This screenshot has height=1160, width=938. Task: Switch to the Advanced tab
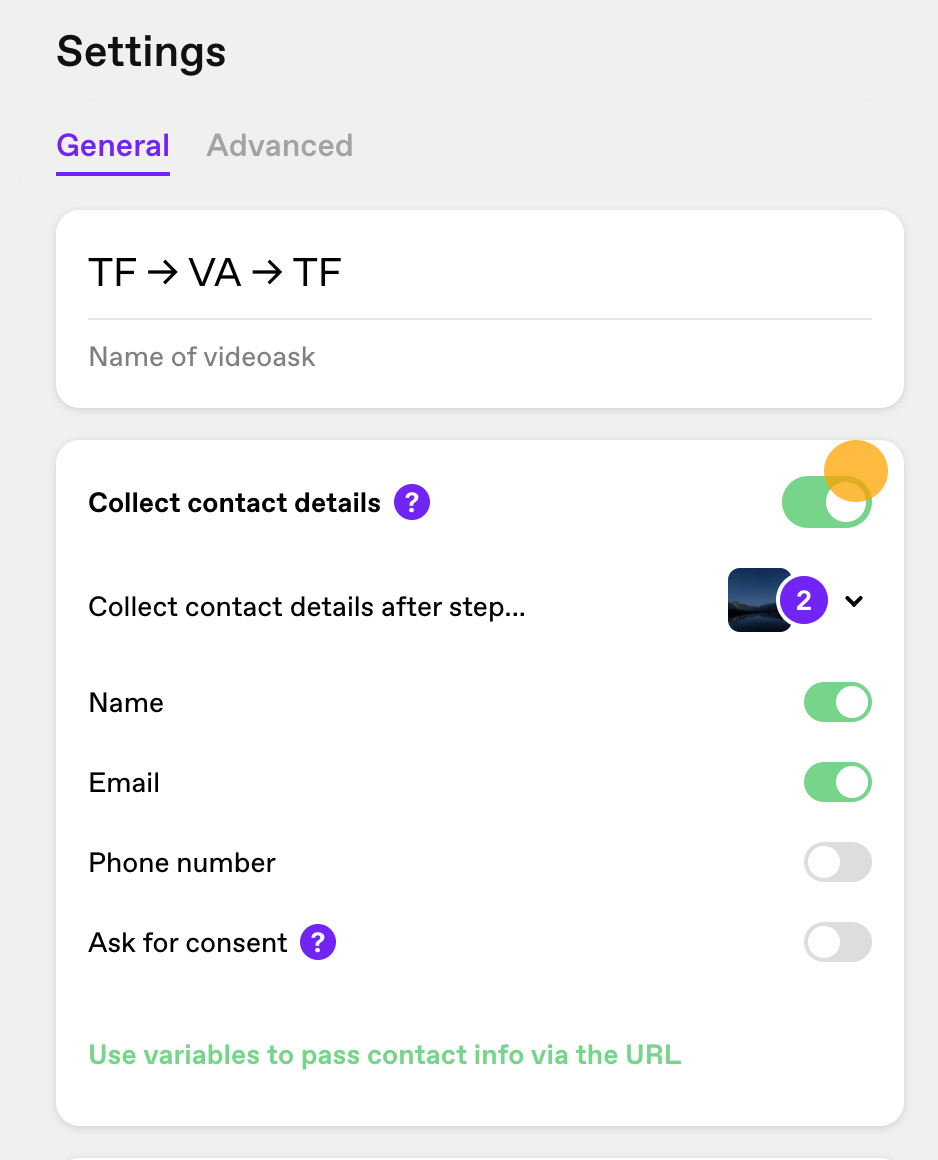(x=280, y=146)
